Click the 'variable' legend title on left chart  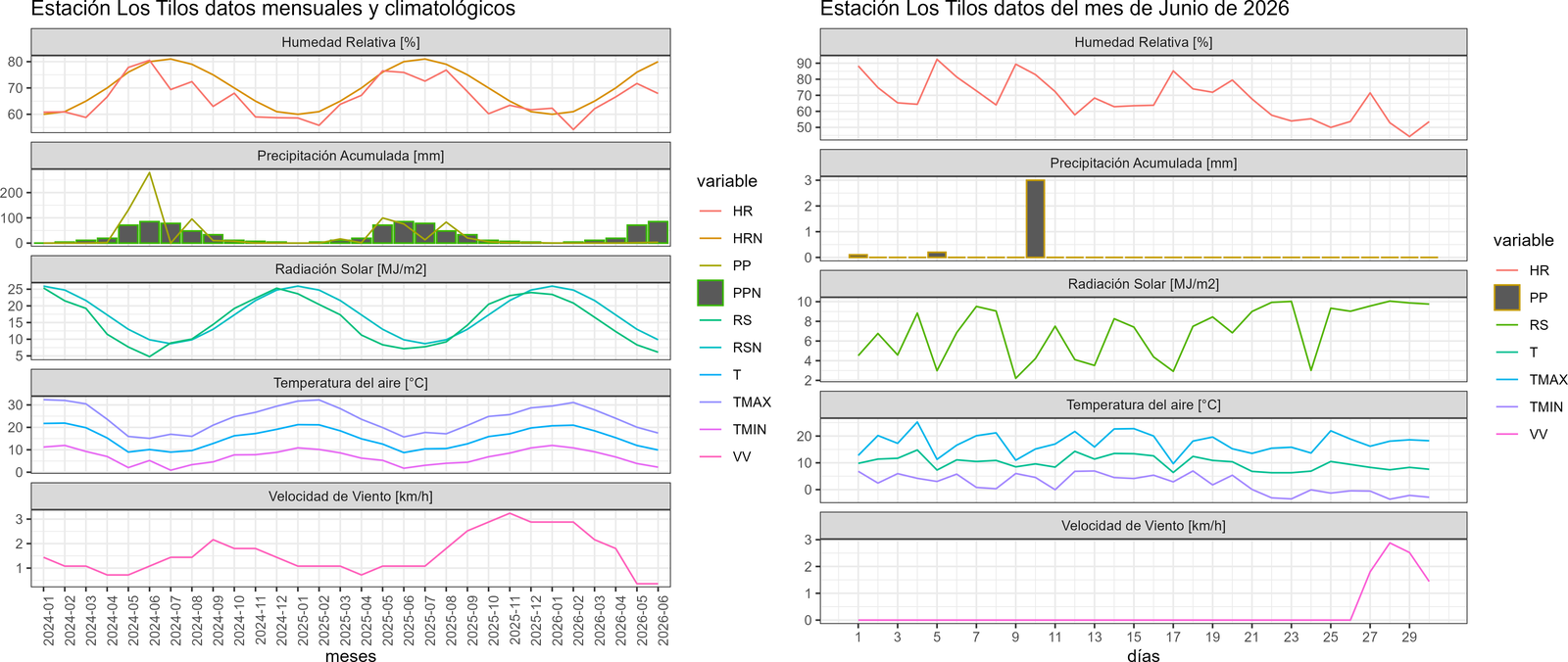727,181
